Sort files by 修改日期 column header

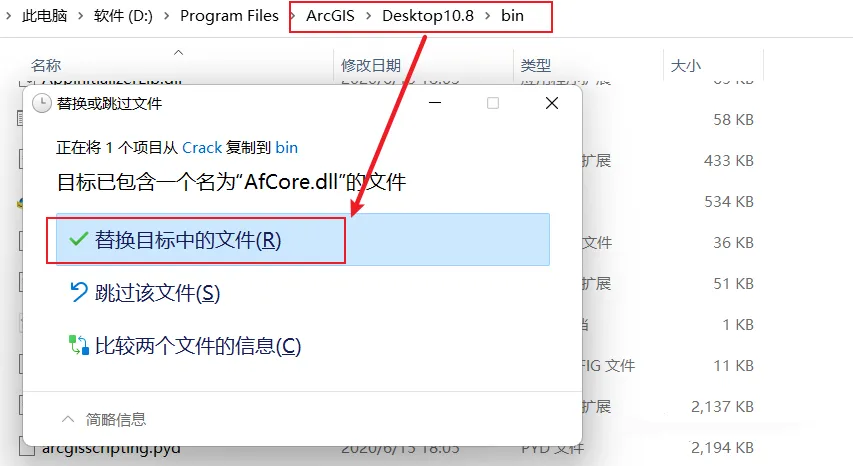click(371, 66)
